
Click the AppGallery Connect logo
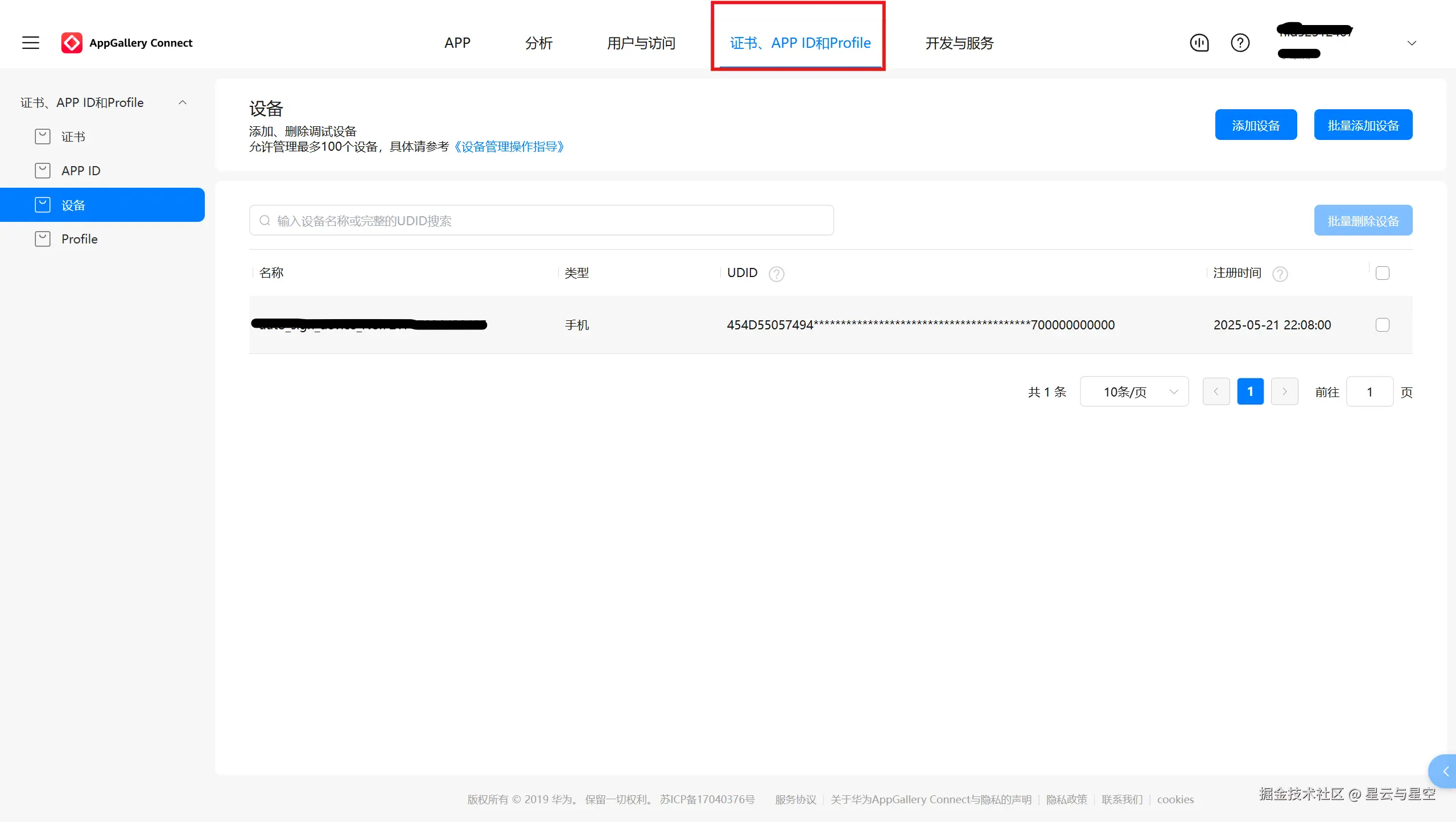(x=72, y=43)
